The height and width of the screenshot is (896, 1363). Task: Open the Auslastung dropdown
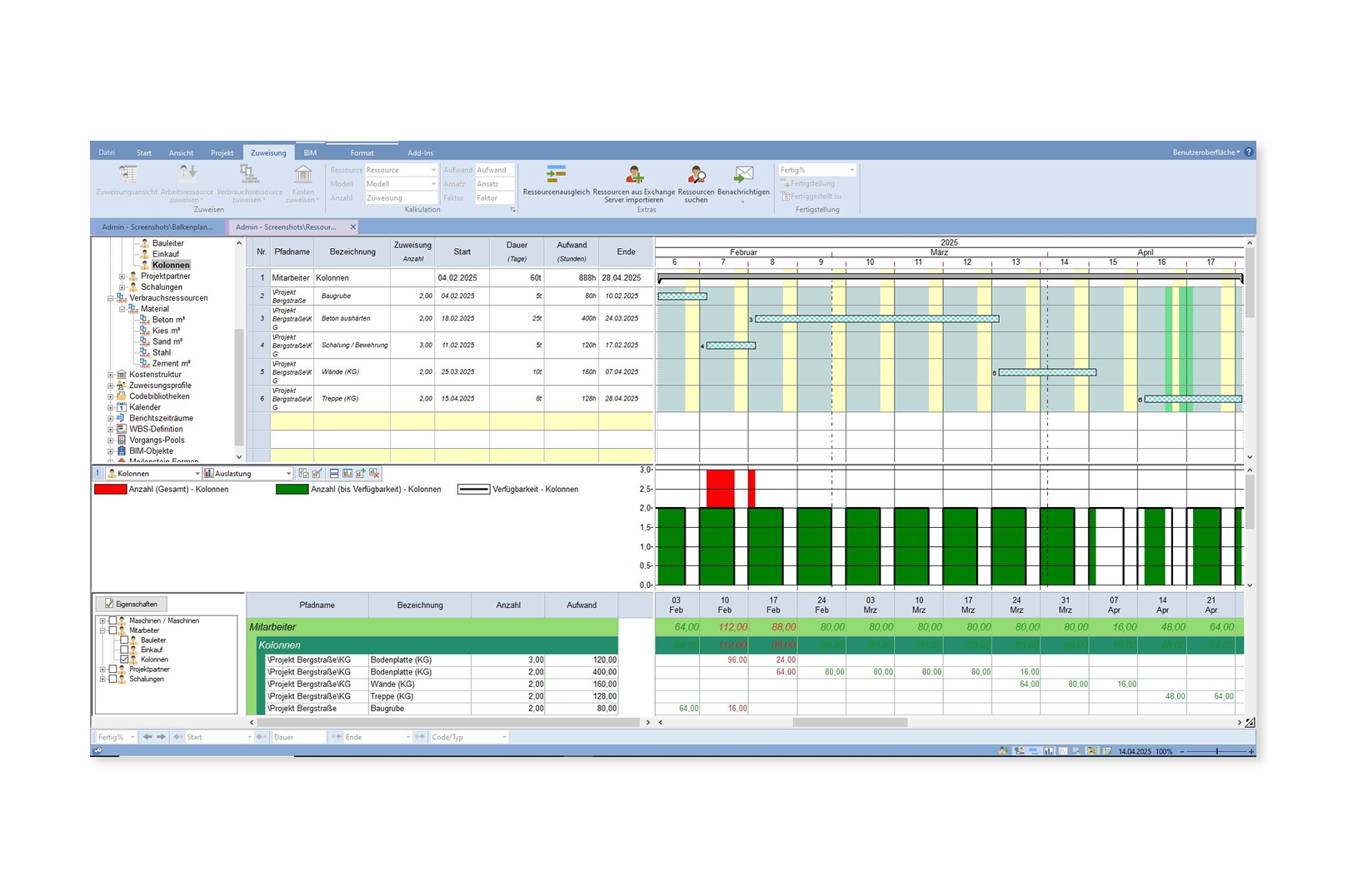[288, 474]
